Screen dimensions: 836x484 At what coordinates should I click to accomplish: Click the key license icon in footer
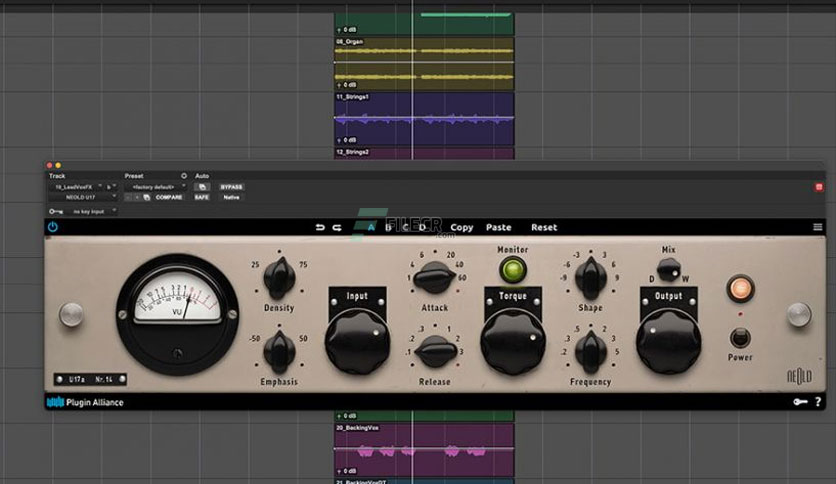(x=800, y=402)
